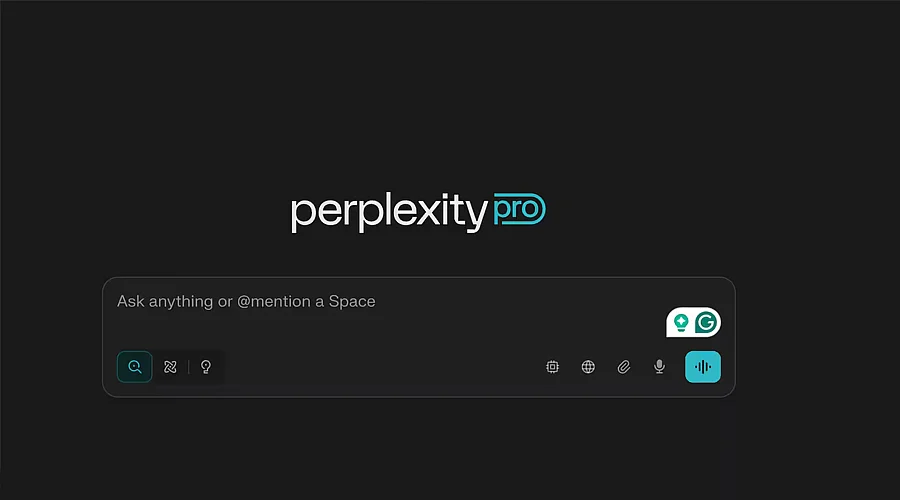900x500 pixels.
Task: Enable Research mode in the mode switcher
Action: click(x=170, y=367)
